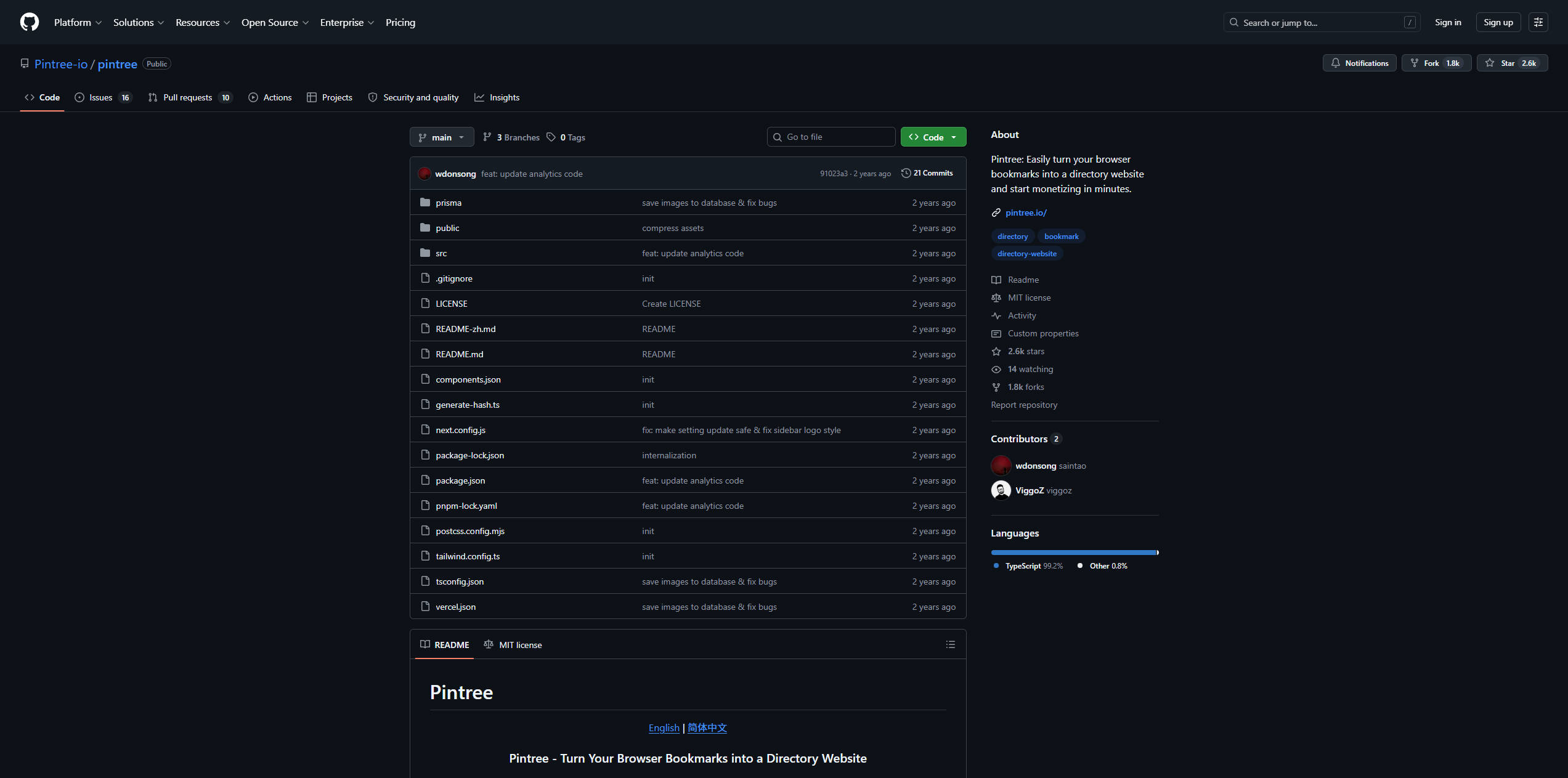The width and height of the screenshot is (1568, 778).
Task: Click the ViggoZ contributor avatar
Action: [x=1001, y=490]
